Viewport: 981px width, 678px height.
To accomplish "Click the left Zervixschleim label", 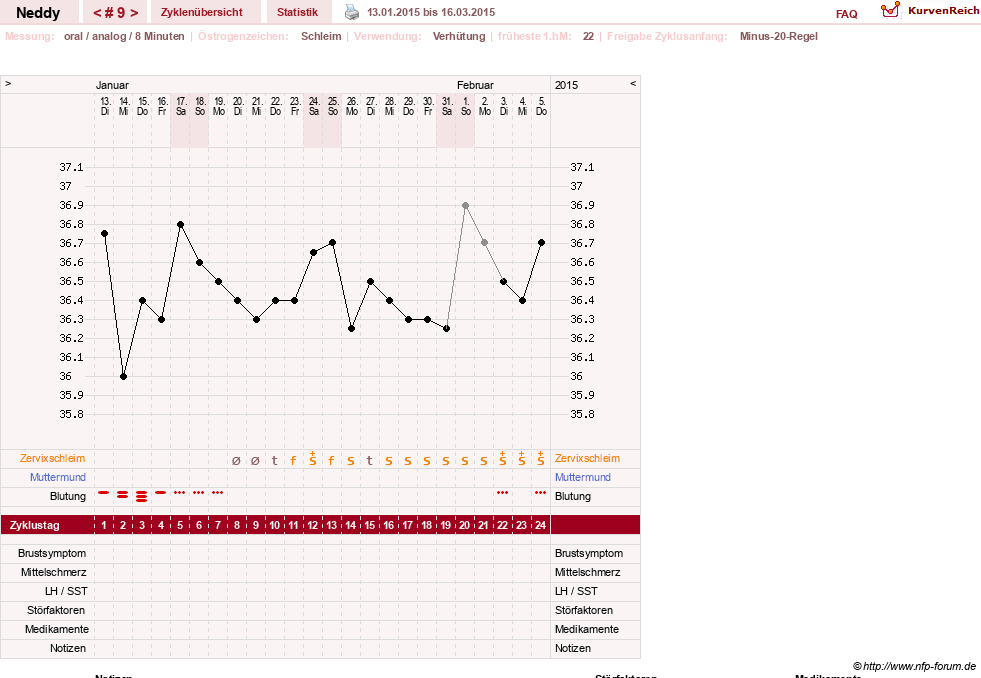I will tap(53, 458).
